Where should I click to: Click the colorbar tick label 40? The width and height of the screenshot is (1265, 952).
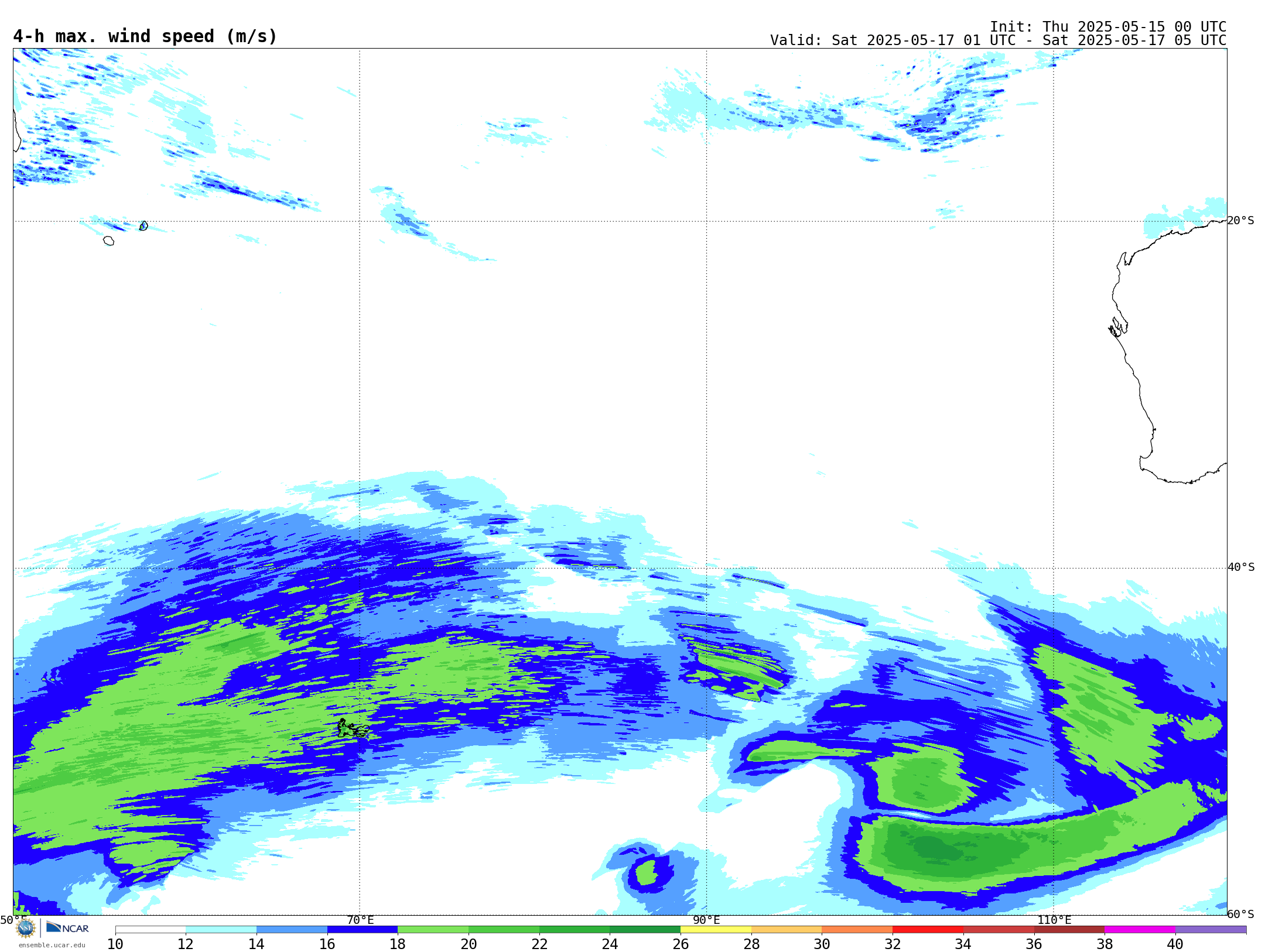[x=1175, y=944]
